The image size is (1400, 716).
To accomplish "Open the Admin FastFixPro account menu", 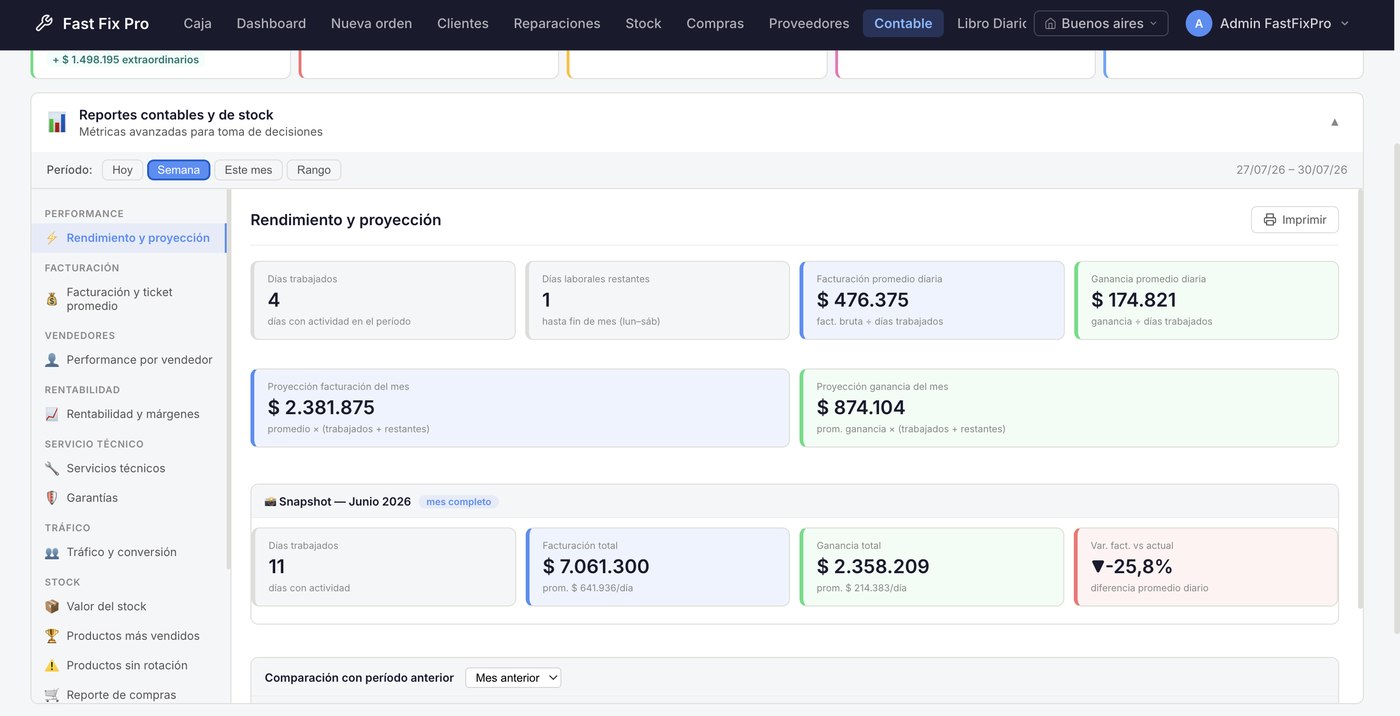I will point(1268,23).
